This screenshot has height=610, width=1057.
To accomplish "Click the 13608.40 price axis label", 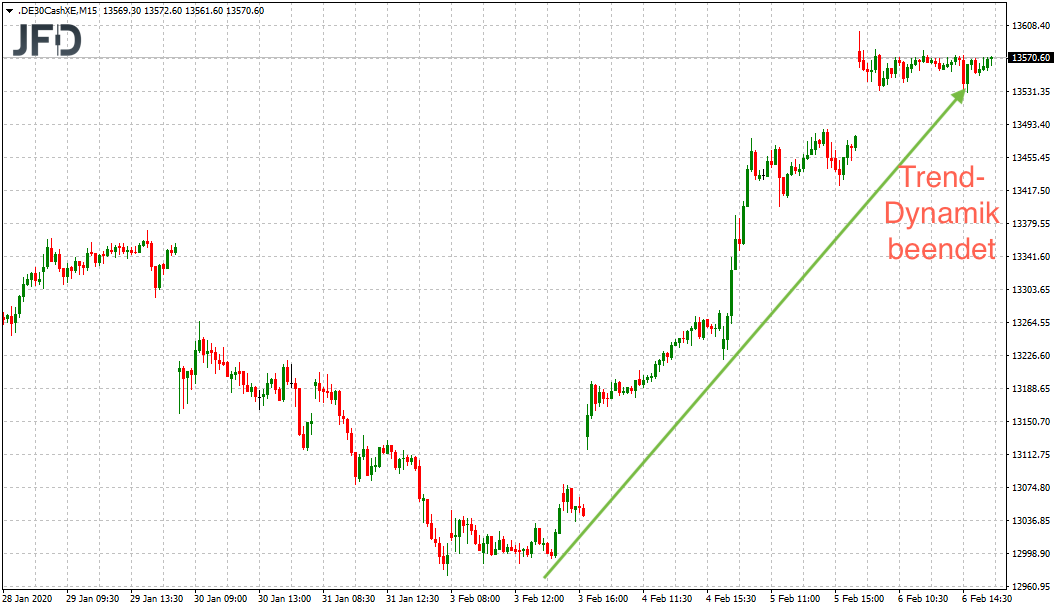I will point(1030,25).
